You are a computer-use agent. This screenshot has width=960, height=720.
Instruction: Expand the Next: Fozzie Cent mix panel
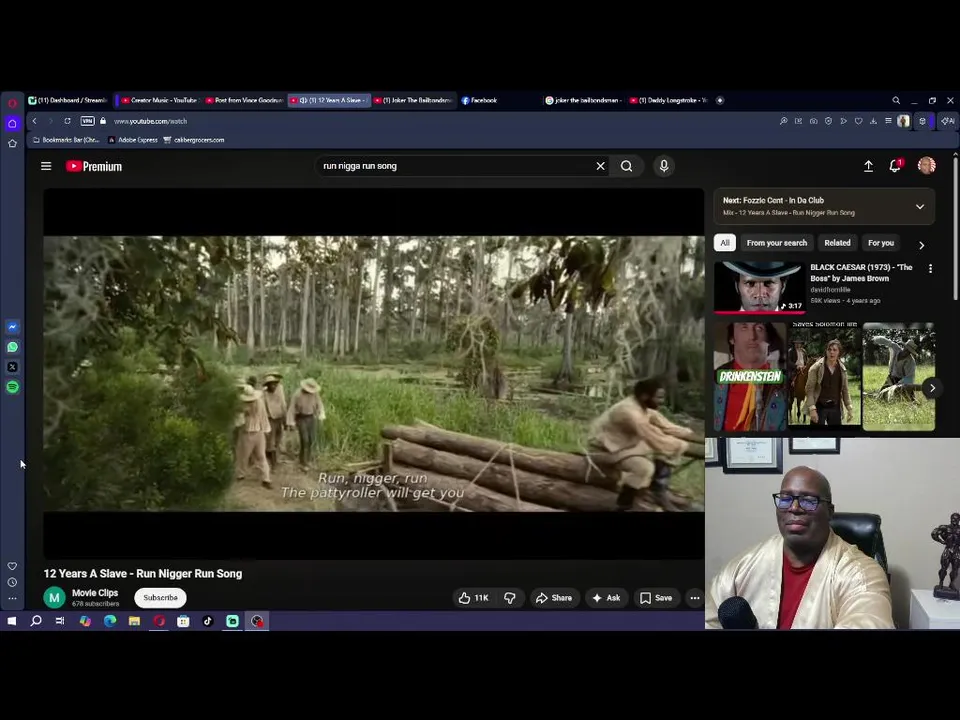coord(920,206)
